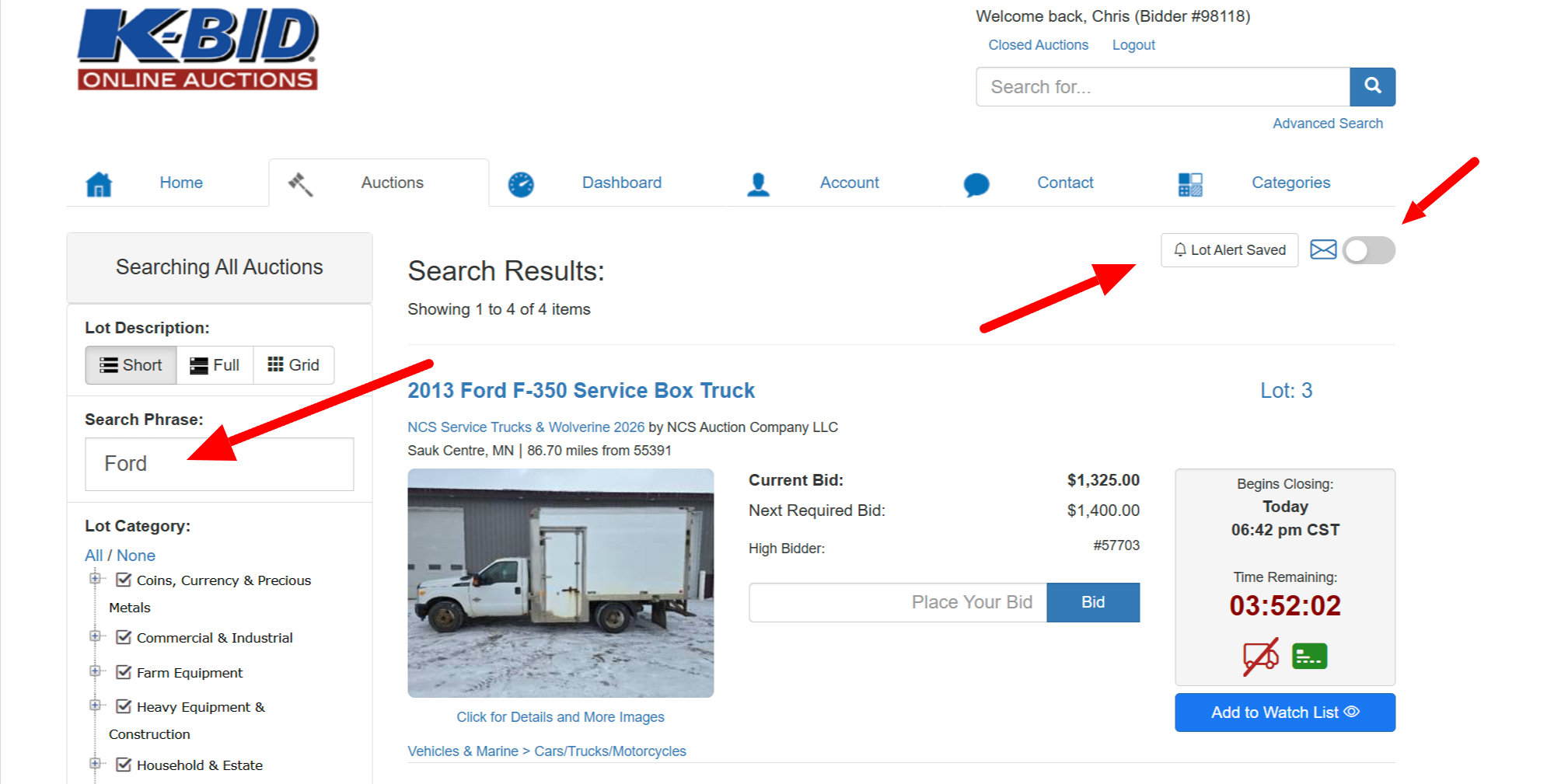Expand Commercial & Industrial tree node
Screen dimensions: 1568x784
(x=95, y=636)
